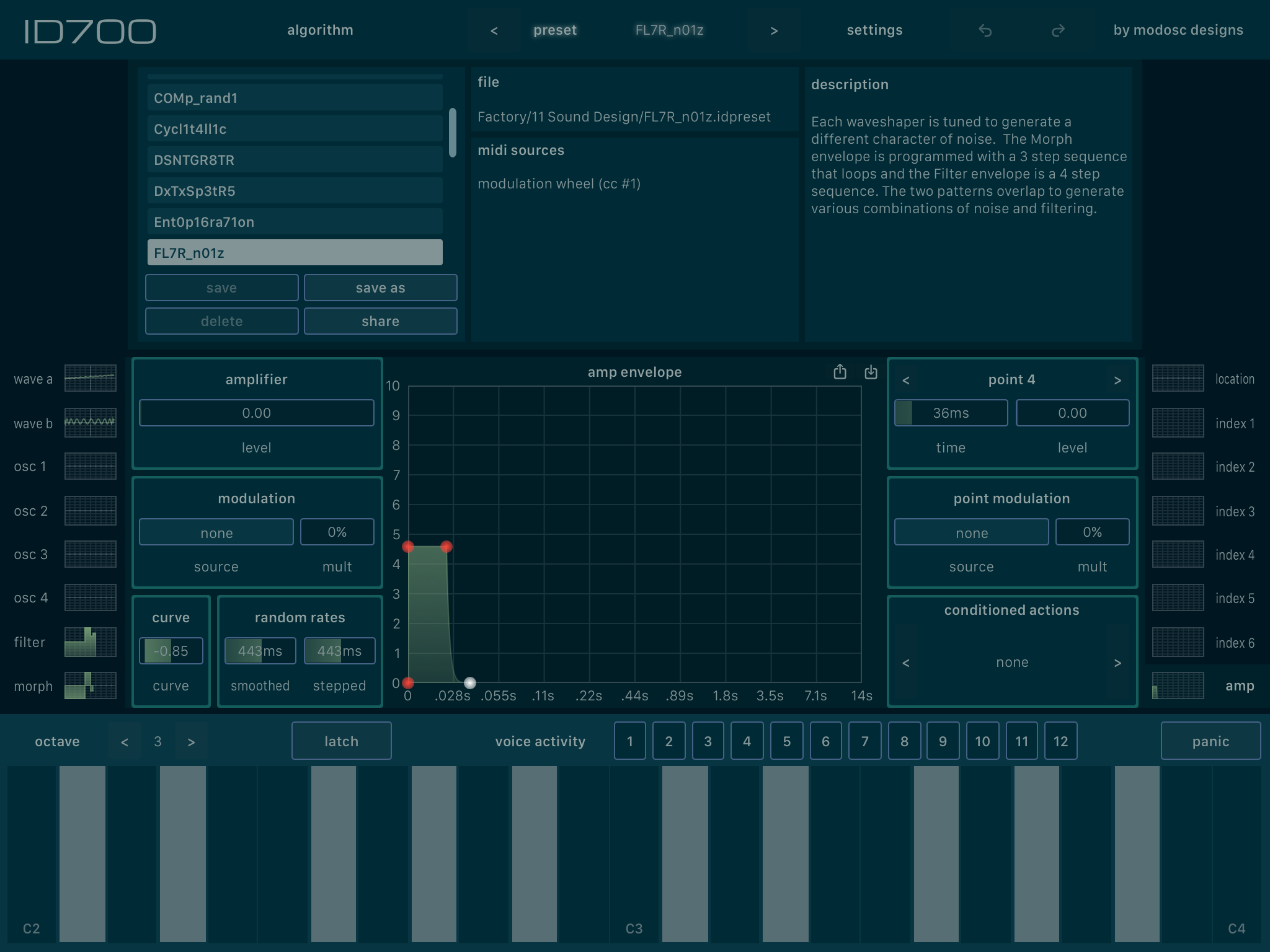The width and height of the screenshot is (1270, 952).
Task: Open the wave b waveform thumbnail
Action: point(91,423)
